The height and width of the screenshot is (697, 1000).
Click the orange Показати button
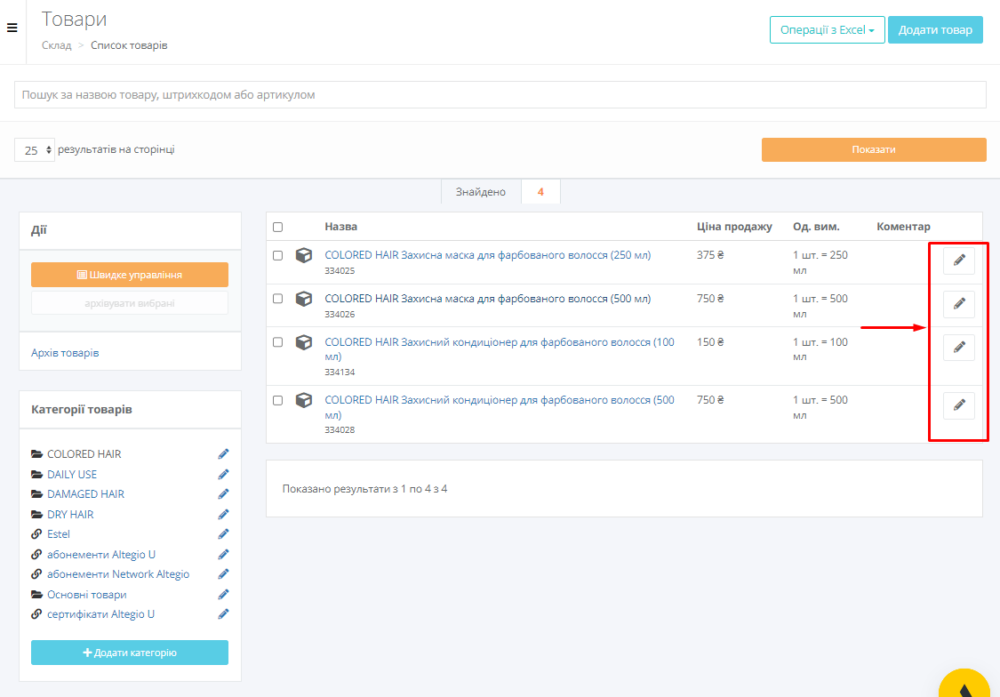point(874,149)
